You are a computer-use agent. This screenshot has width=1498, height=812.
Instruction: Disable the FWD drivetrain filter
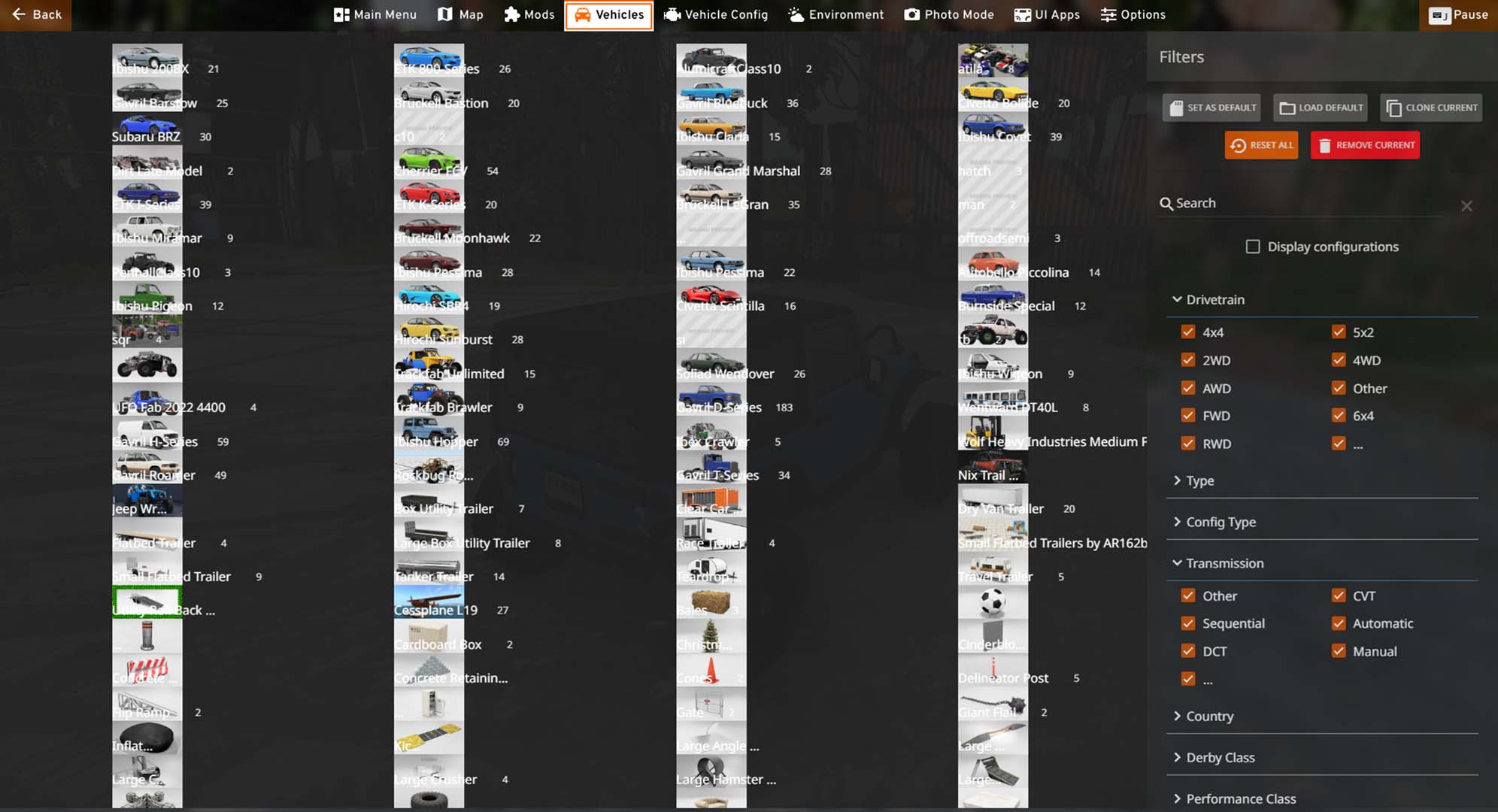[1188, 415]
